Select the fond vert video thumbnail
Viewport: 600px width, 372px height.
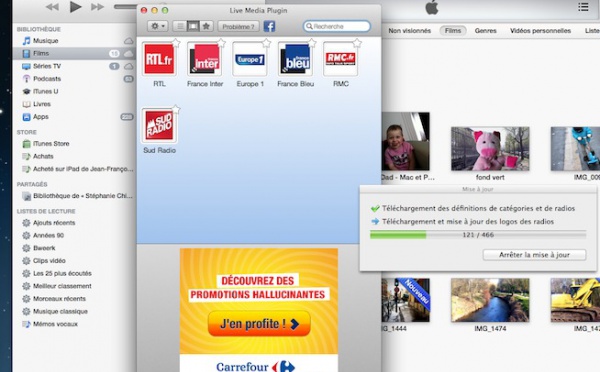click(490, 149)
